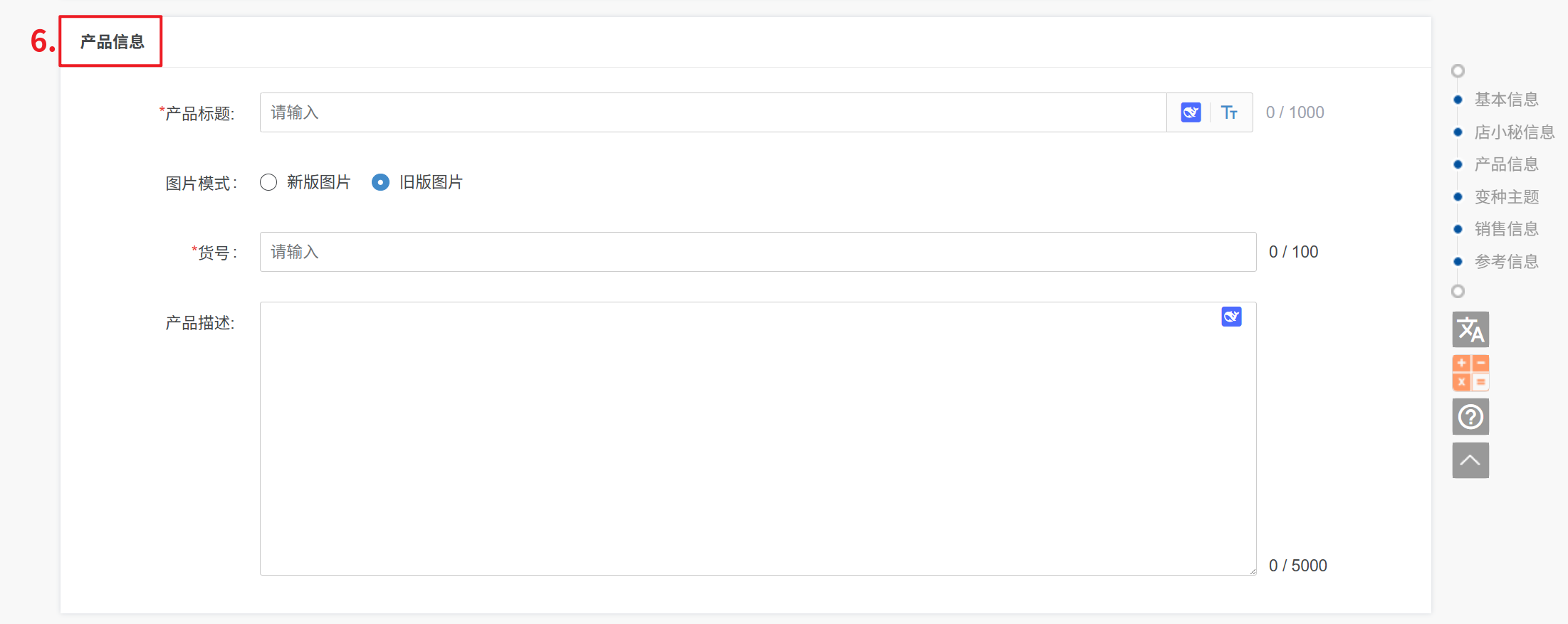
Task: Click the AI icon in product description box
Action: (x=1231, y=317)
